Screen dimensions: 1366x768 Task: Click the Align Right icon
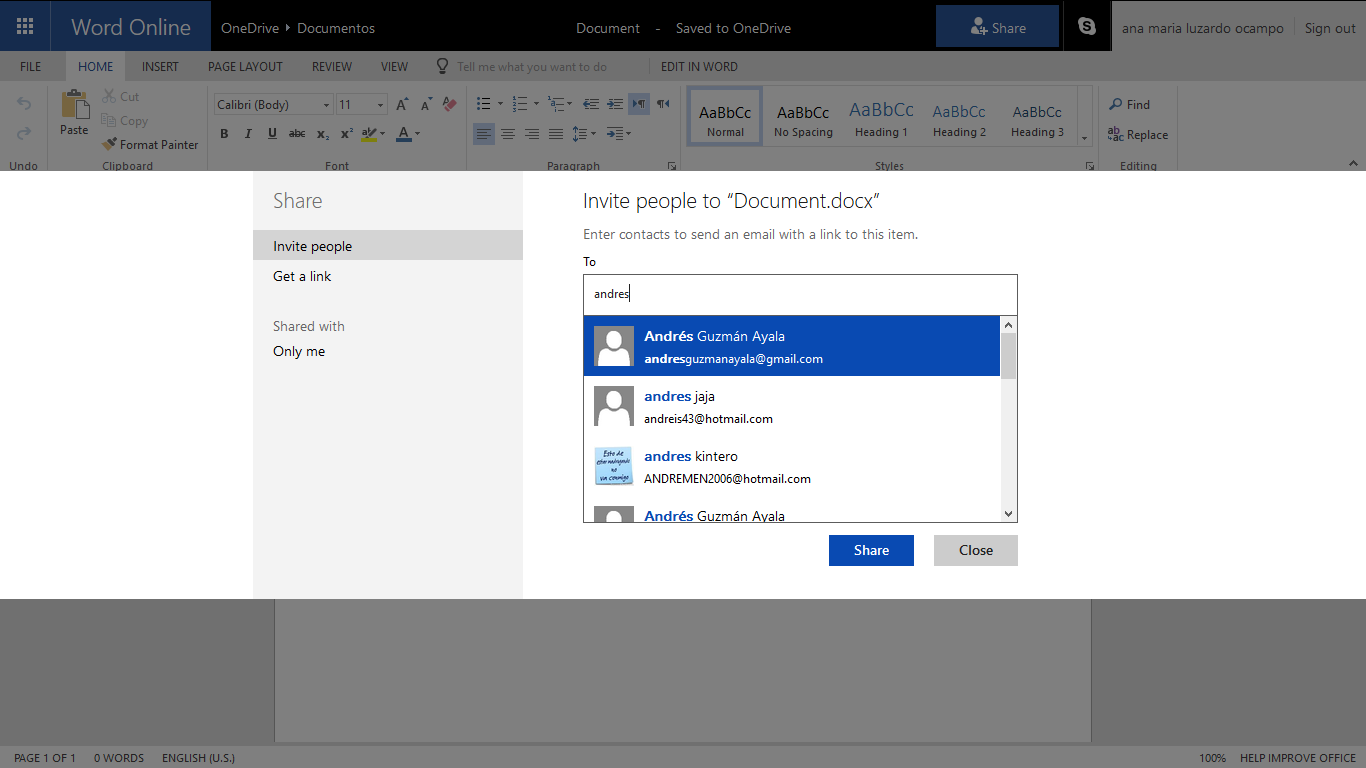pyautogui.click(x=532, y=134)
